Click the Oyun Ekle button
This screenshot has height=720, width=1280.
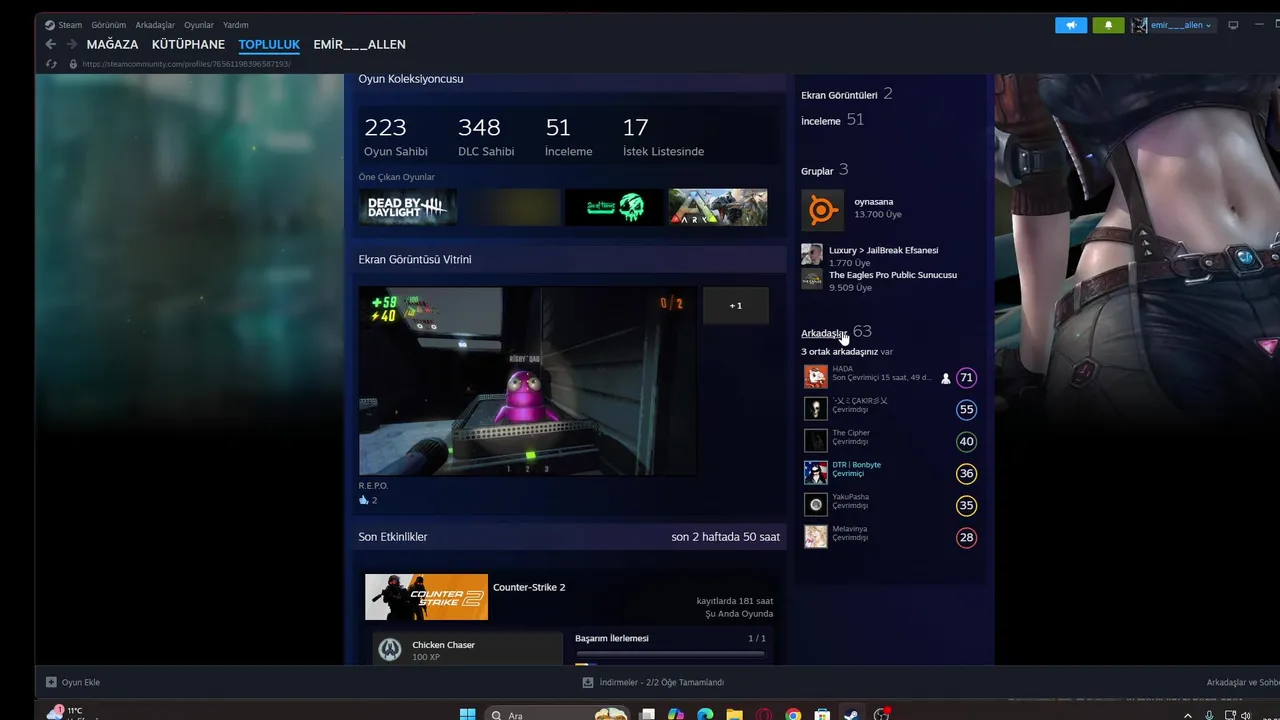[73, 682]
